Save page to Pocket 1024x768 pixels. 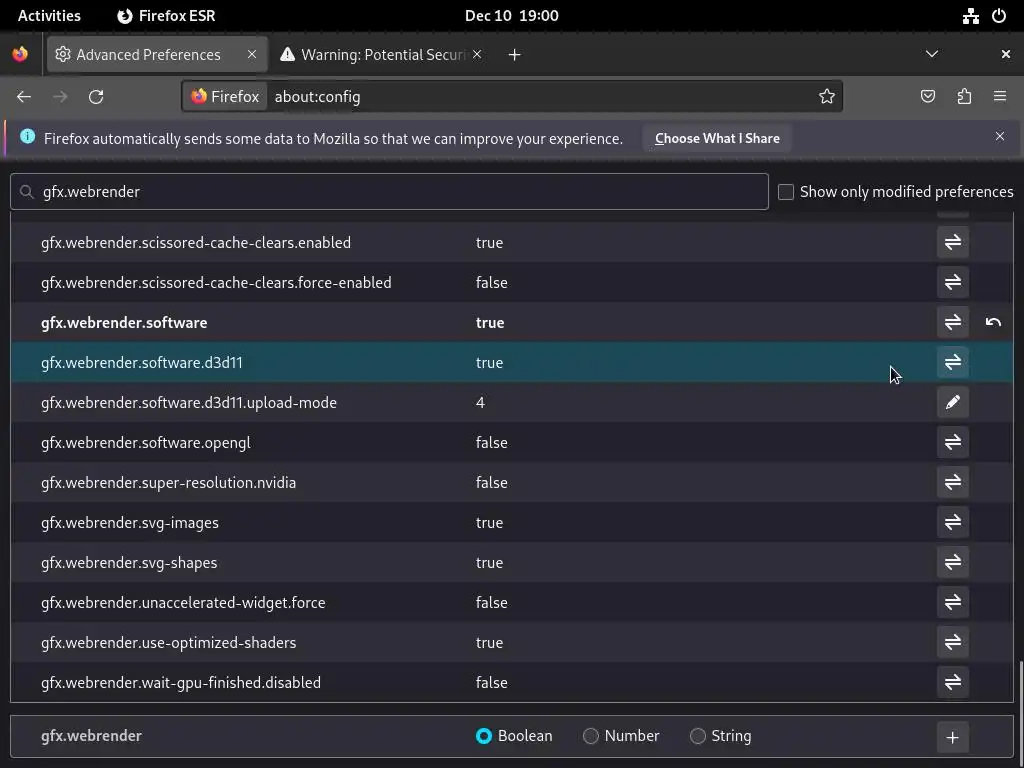pyautogui.click(x=928, y=96)
